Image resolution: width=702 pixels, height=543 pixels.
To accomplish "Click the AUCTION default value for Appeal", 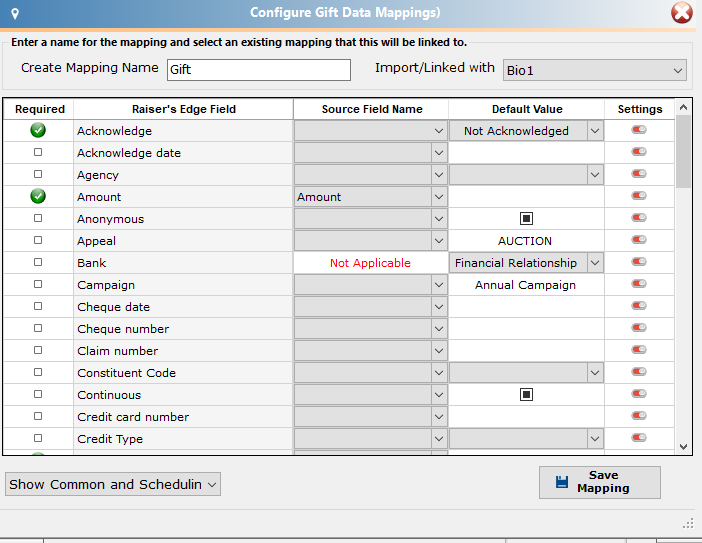I will 525,241.
